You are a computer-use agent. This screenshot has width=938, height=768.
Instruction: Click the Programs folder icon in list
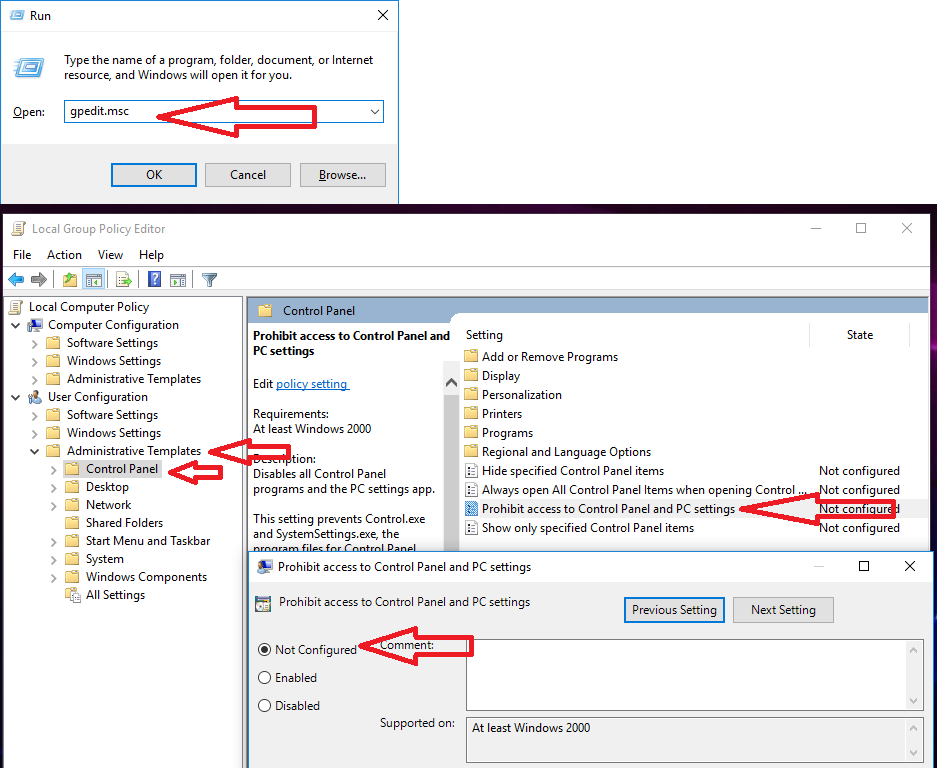click(x=471, y=432)
